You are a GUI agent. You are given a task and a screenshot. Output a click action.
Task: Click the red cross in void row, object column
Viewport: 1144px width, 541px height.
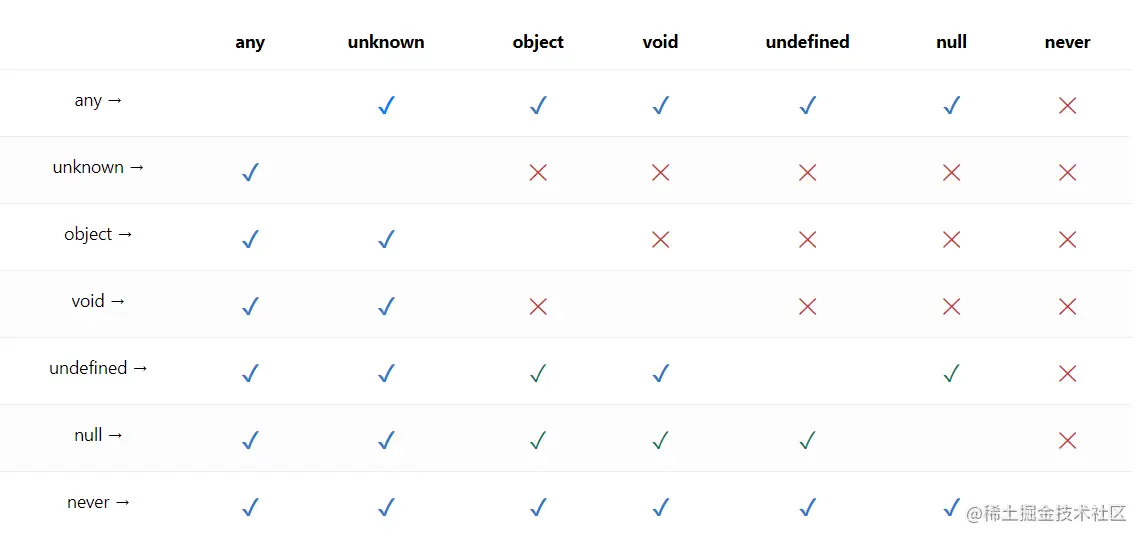[538, 306]
